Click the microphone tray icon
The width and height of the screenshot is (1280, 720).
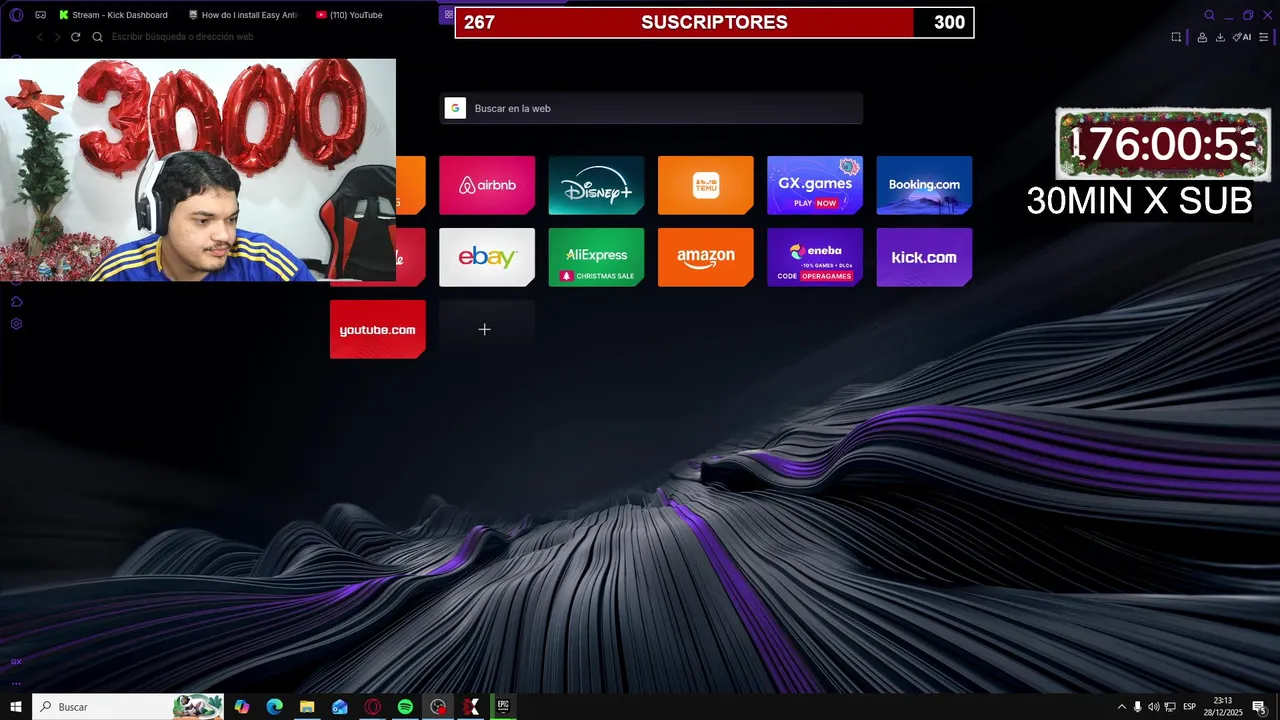click(x=1137, y=707)
